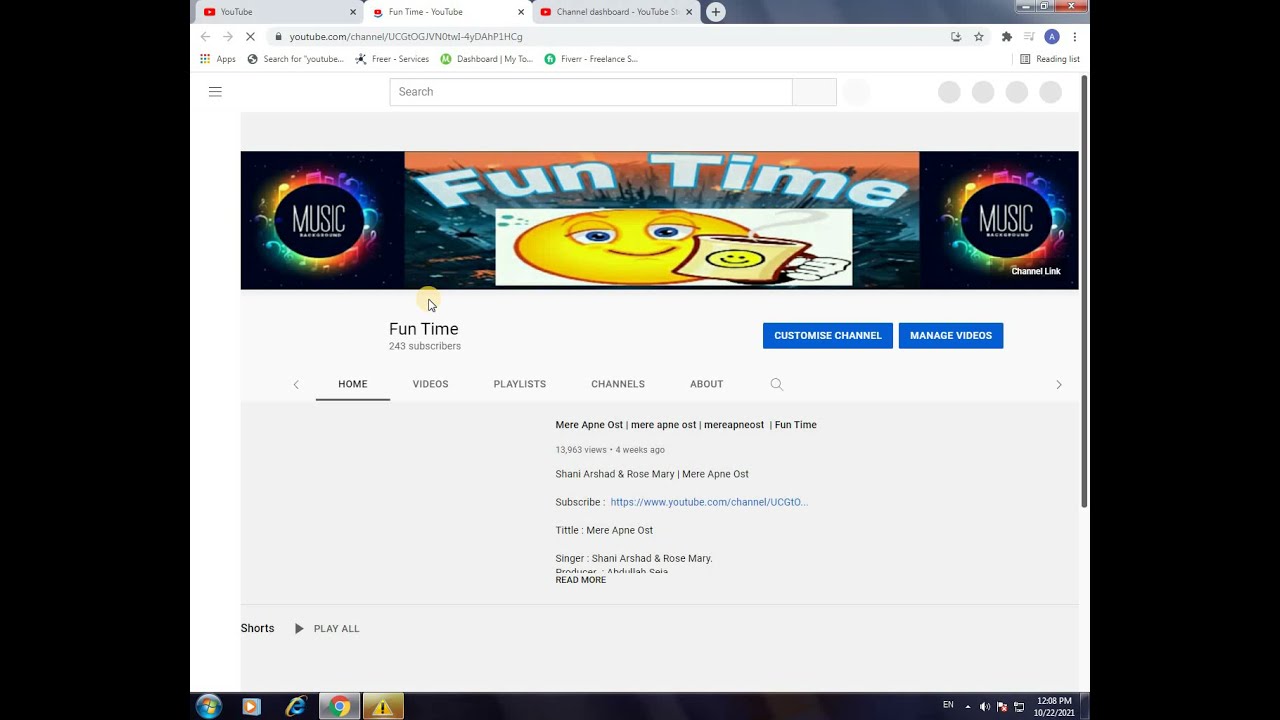
Task: Open the Mere Apne Ost video title
Action: click(x=686, y=425)
